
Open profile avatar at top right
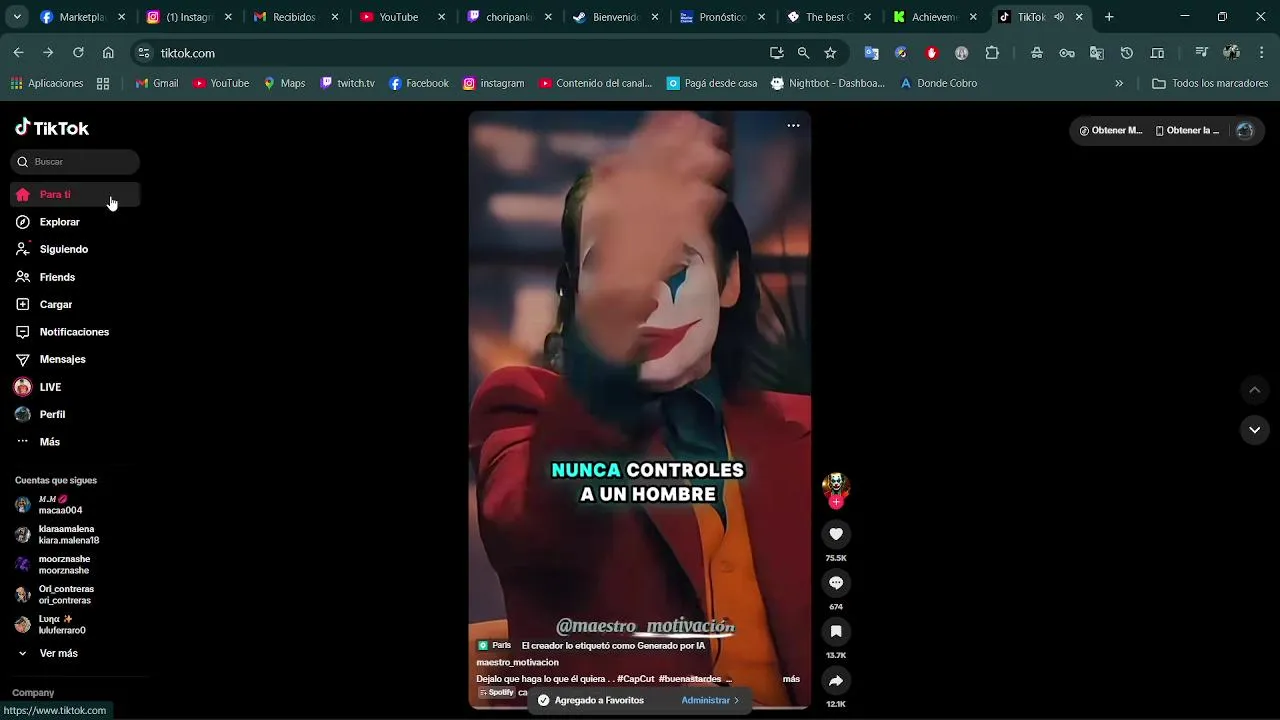click(1244, 130)
